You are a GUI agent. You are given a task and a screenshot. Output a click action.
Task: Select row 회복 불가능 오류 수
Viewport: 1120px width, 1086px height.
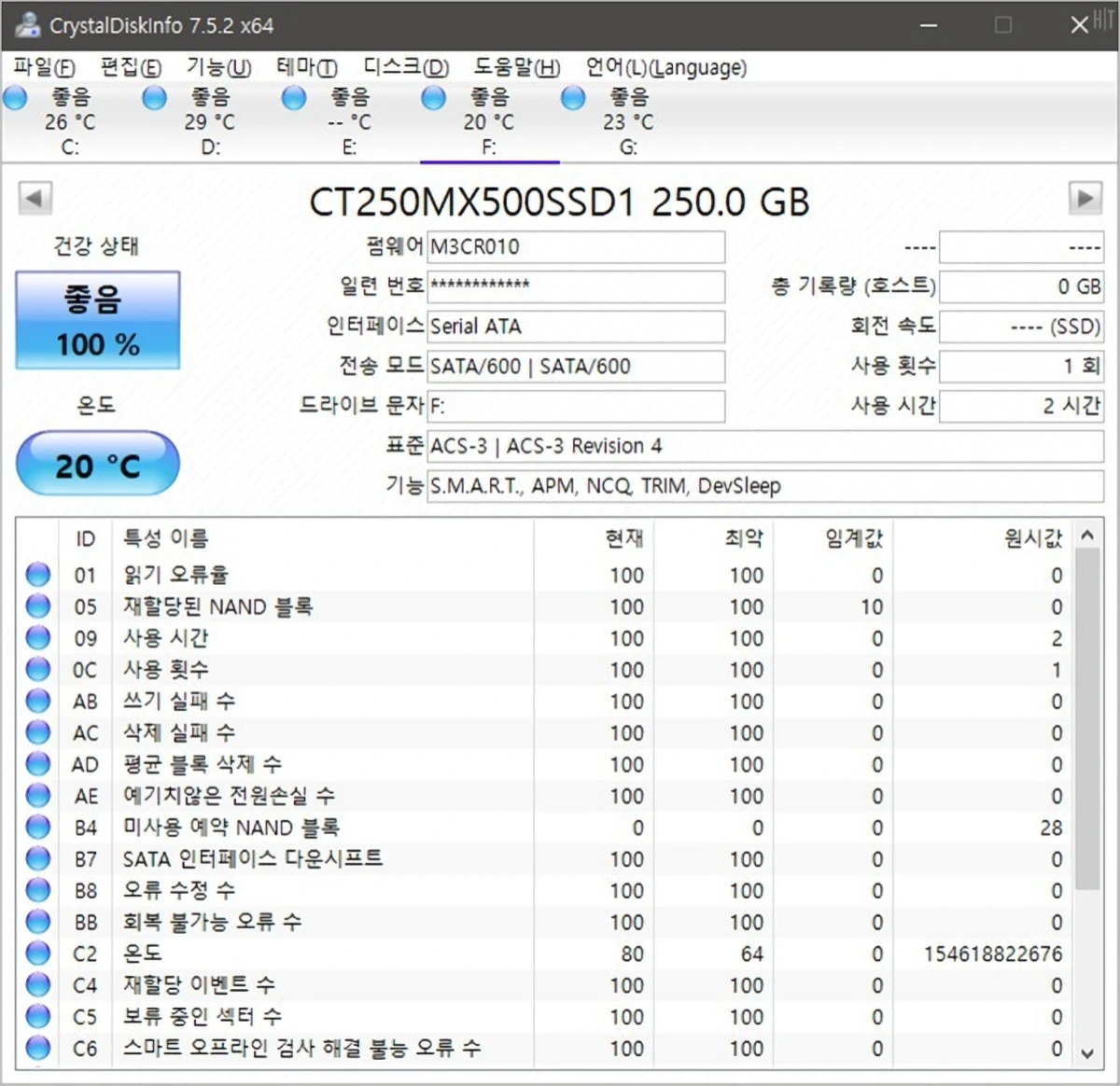click(546, 922)
